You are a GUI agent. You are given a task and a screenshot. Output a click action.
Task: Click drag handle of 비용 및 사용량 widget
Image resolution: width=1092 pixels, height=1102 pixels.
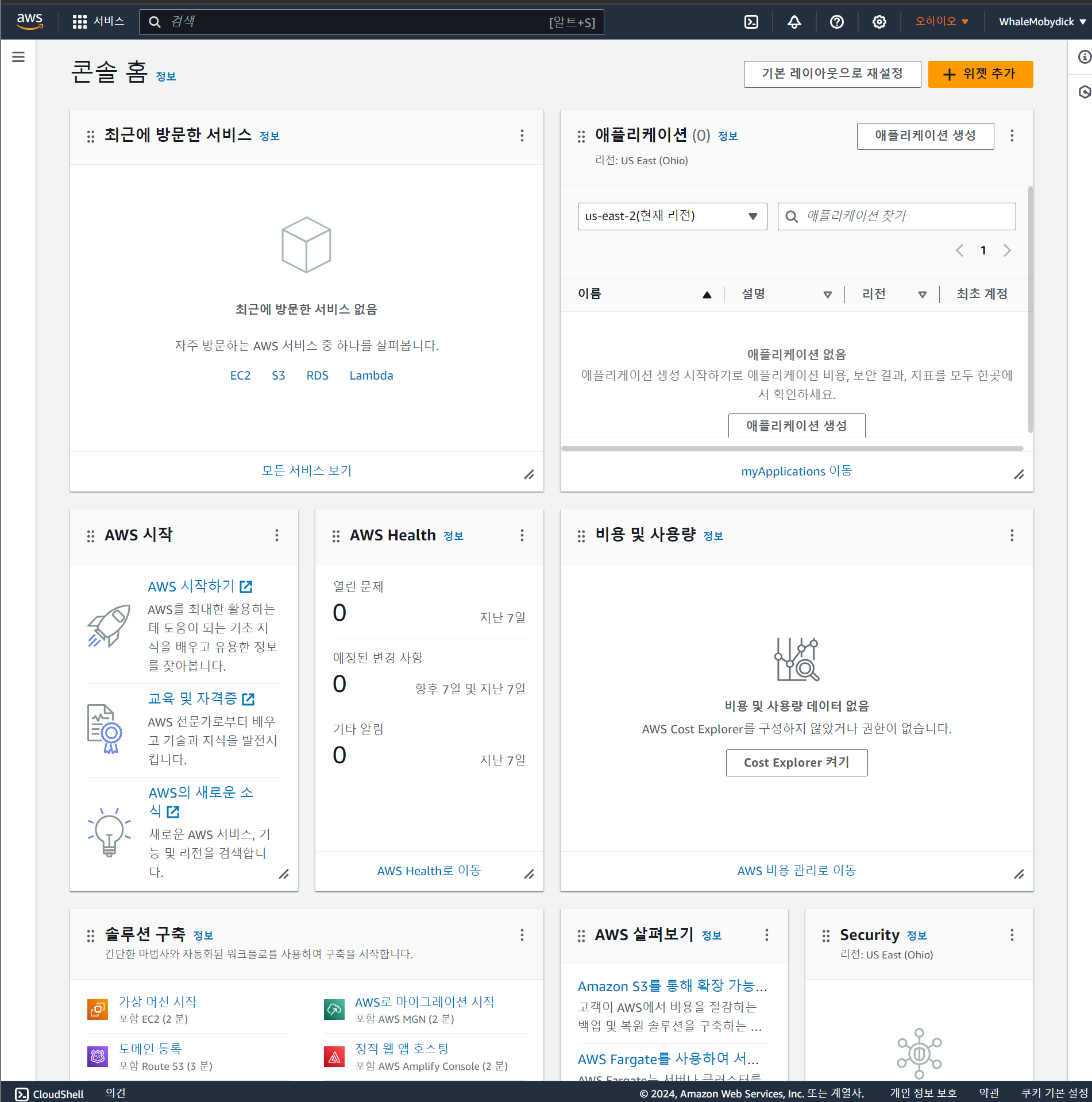click(581, 536)
